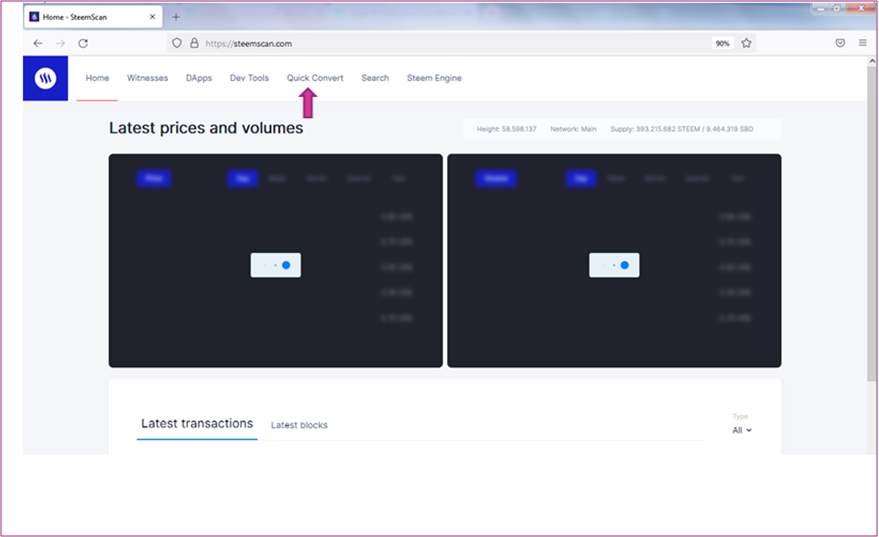This screenshot has height=537, width=879.
Task: Maximize the Firefox window
Action: [x=837, y=8]
